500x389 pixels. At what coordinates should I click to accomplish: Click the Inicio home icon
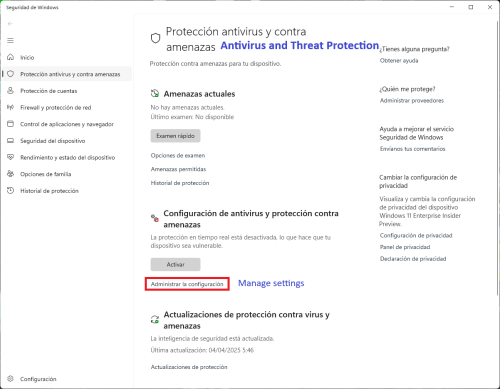pos(11,57)
